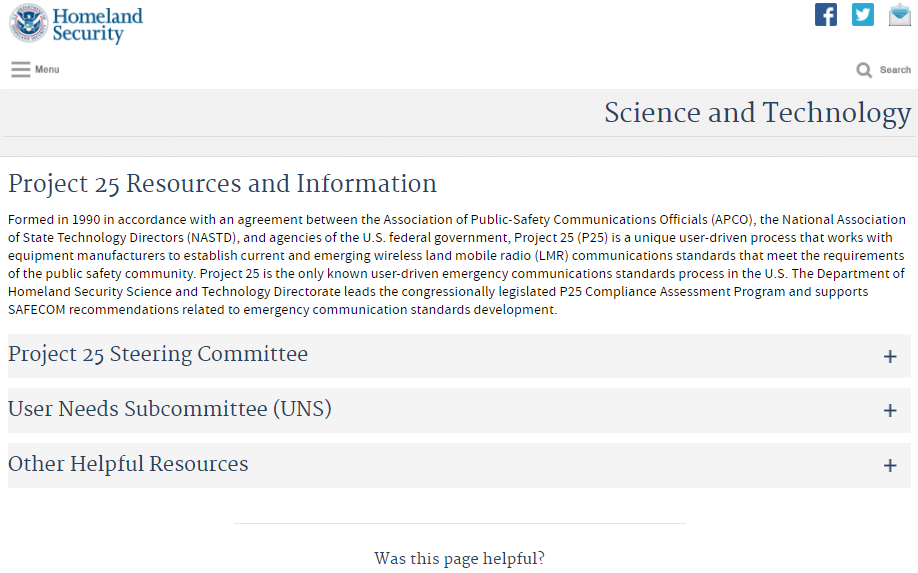Click the magnifying glass search icon

tap(864, 70)
